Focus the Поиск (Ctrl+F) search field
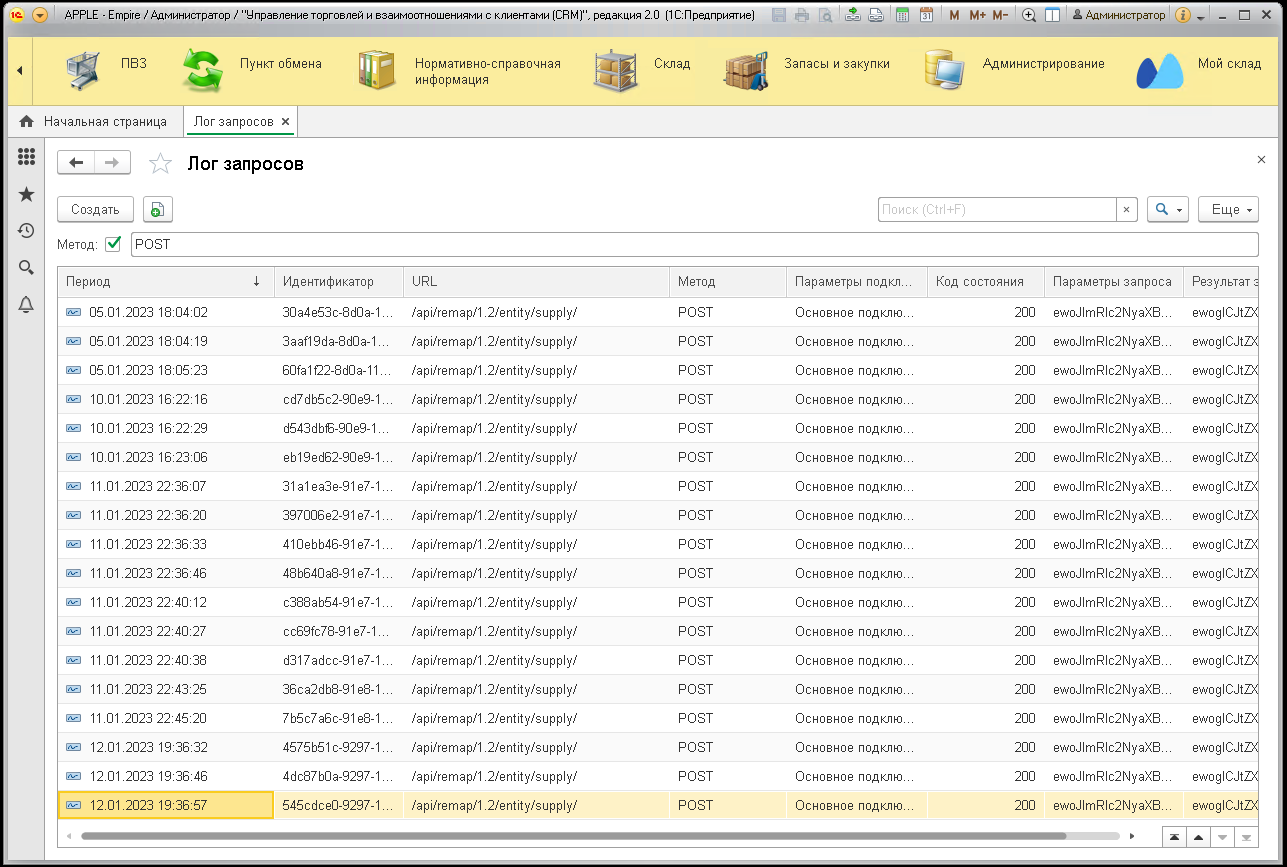Viewport: 1287px width, 867px height. (996, 209)
